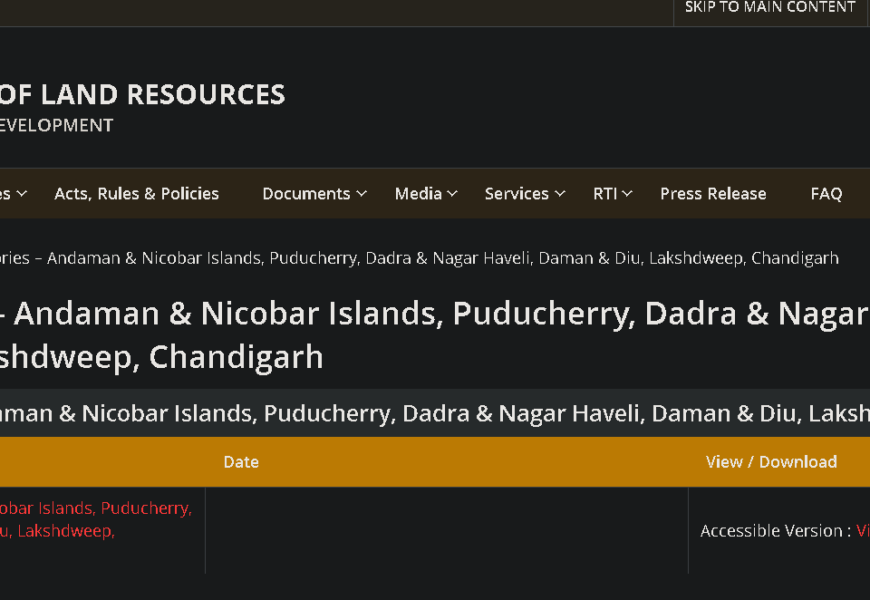Open the Documents menu label
This screenshot has width=870, height=600.
[x=306, y=194]
